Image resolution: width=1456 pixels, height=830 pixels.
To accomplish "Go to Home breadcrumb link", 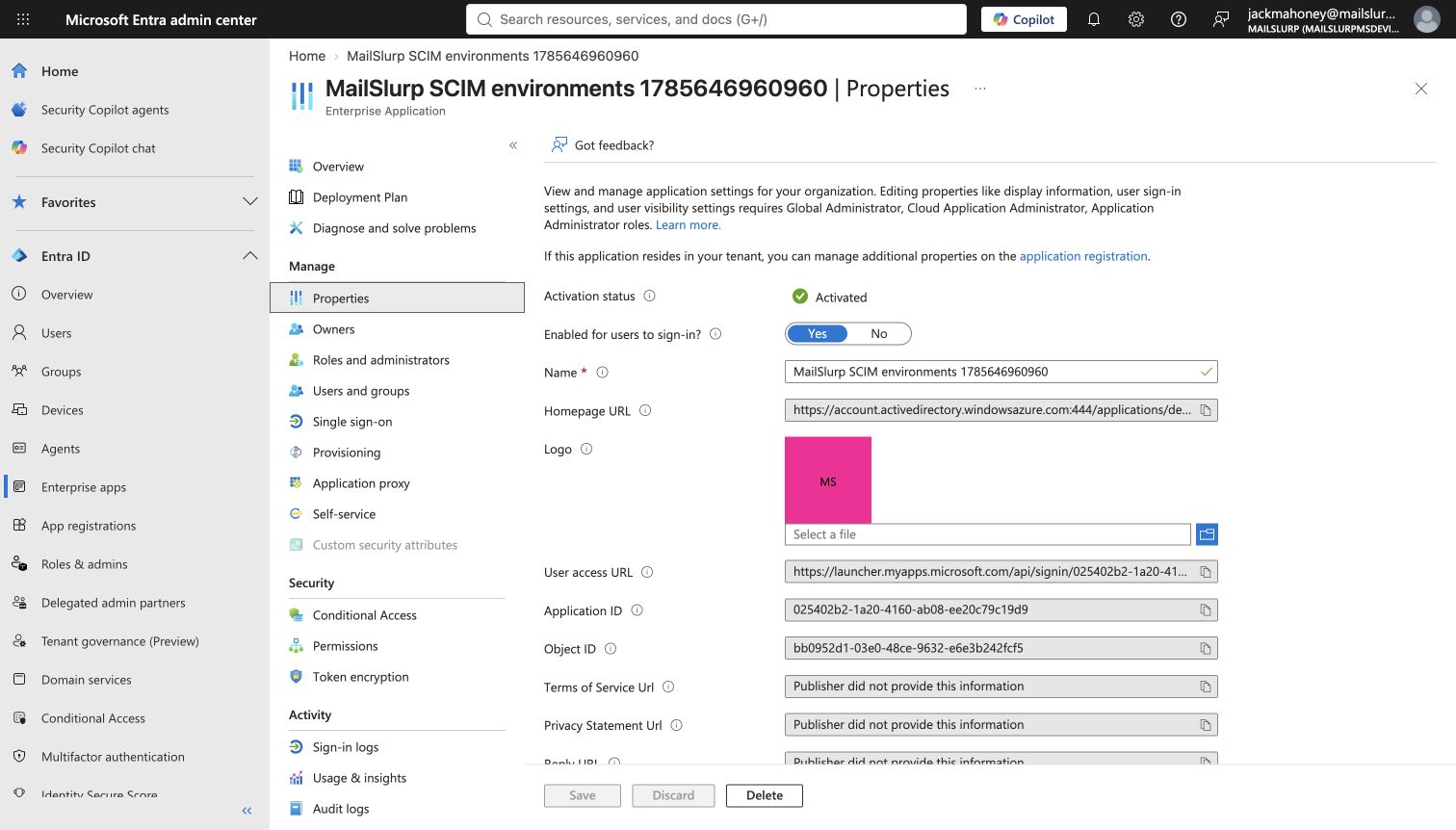I will [307, 56].
